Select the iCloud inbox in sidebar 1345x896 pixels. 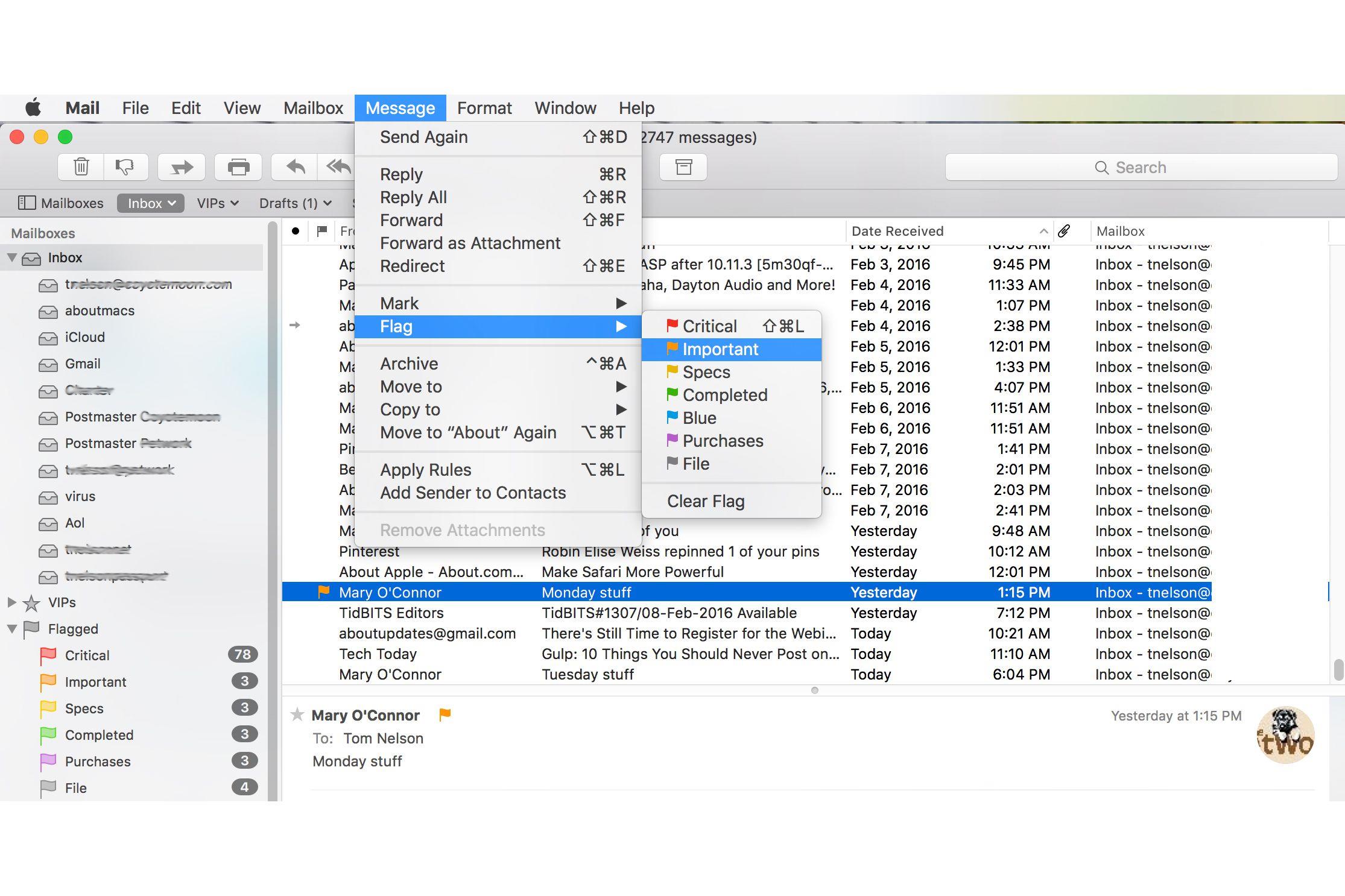[x=84, y=337]
